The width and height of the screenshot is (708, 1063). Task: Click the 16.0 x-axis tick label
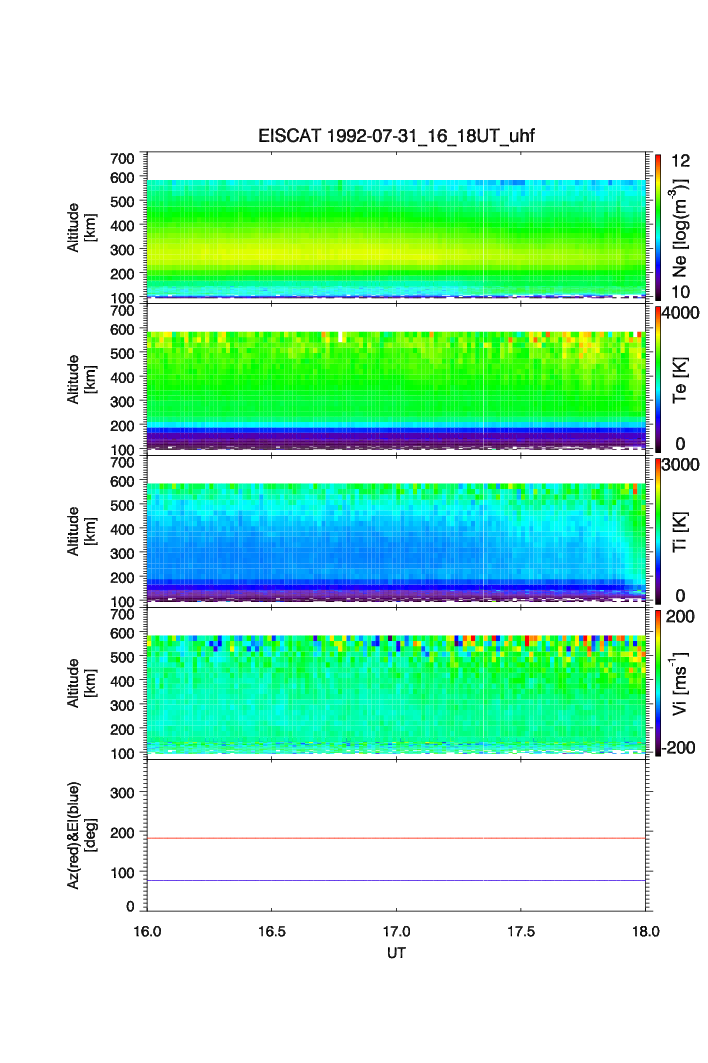(x=147, y=931)
